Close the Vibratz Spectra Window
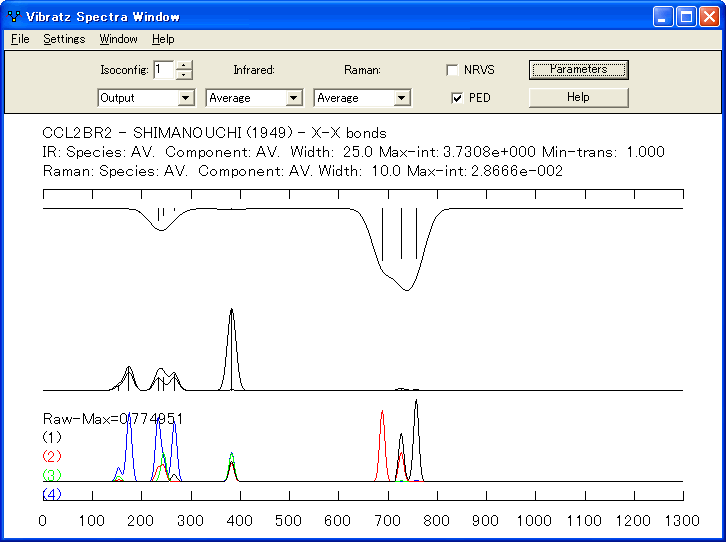This screenshot has height=542, width=726. click(709, 17)
